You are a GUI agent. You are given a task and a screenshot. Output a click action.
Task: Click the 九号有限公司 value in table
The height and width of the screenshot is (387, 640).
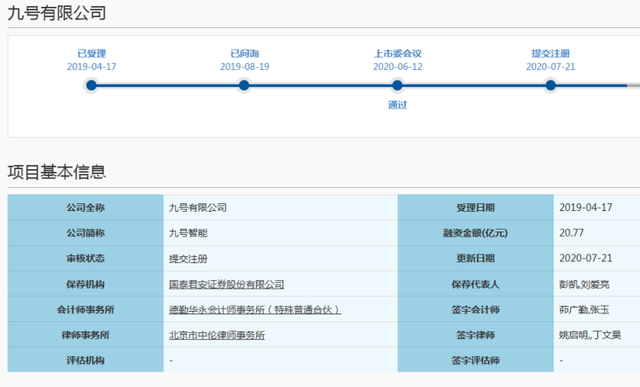pyautogui.click(x=198, y=207)
